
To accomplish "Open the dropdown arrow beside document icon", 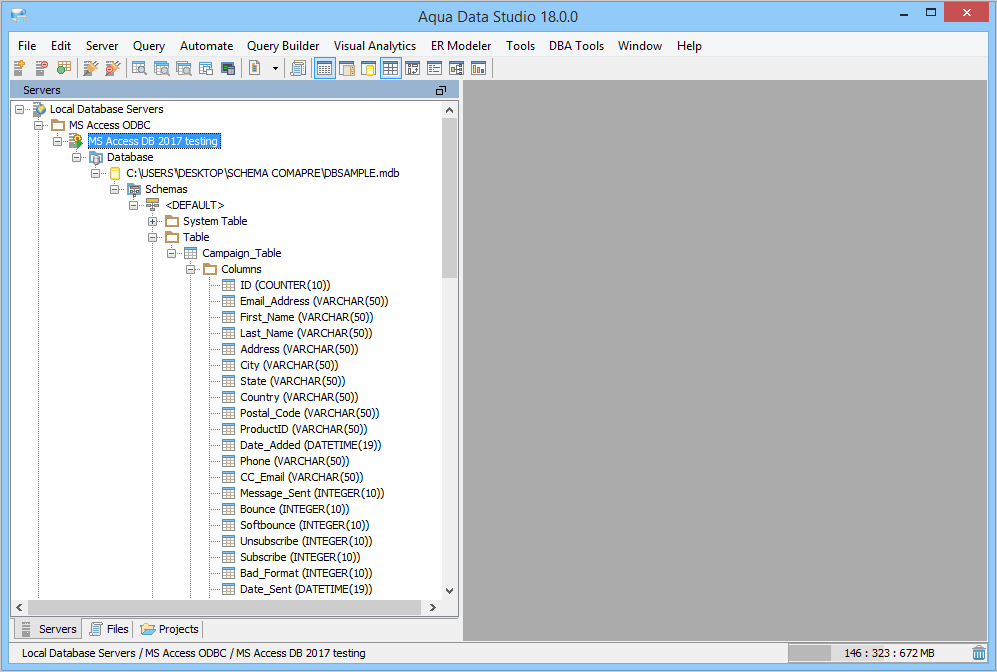I will pyautogui.click(x=275, y=68).
